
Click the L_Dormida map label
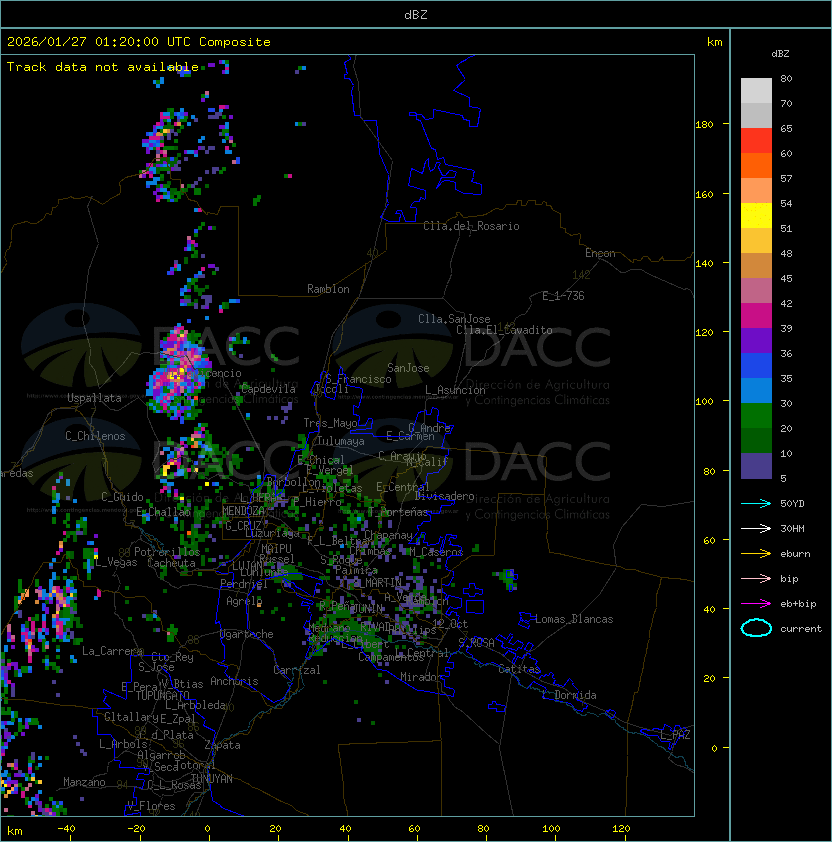569,695
